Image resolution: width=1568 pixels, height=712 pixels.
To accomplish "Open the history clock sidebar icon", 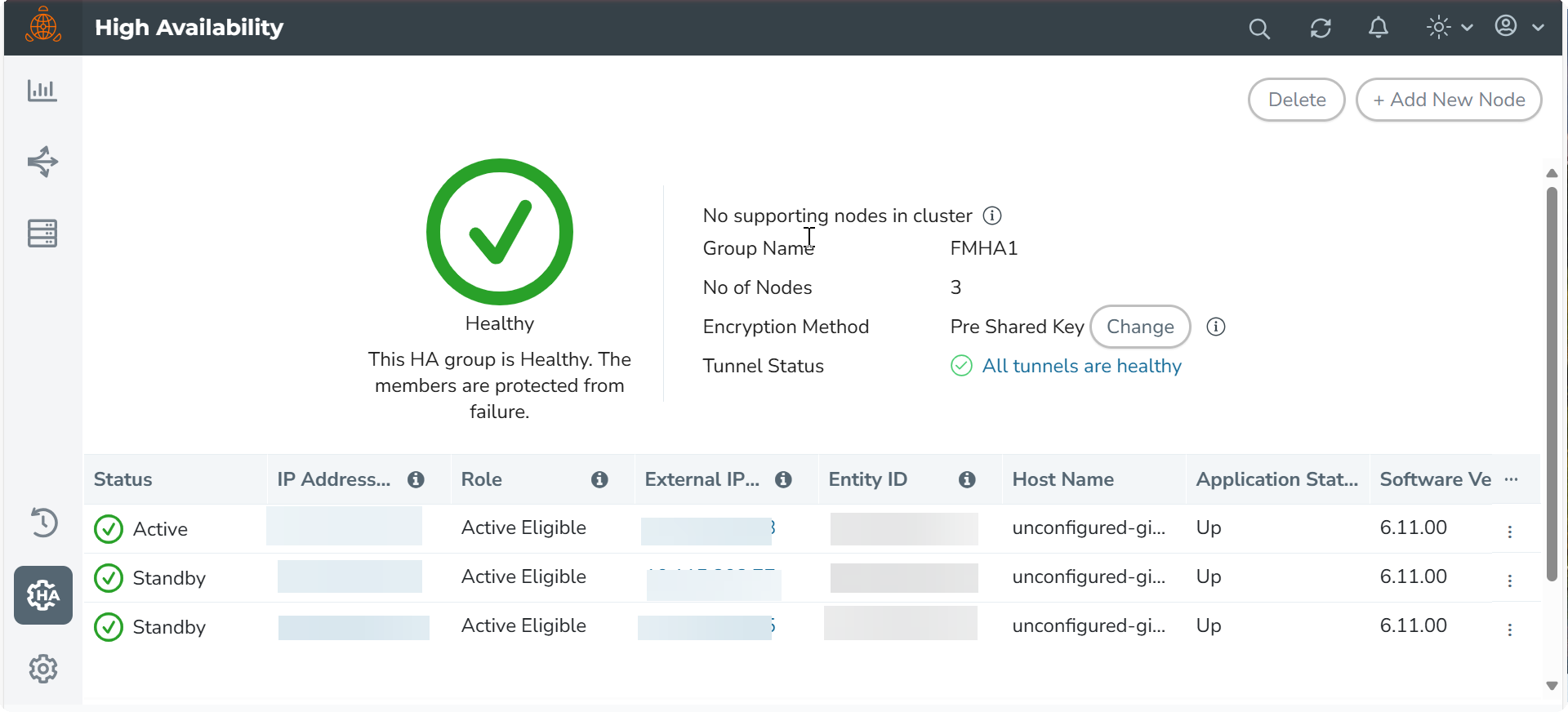I will pos(43,523).
